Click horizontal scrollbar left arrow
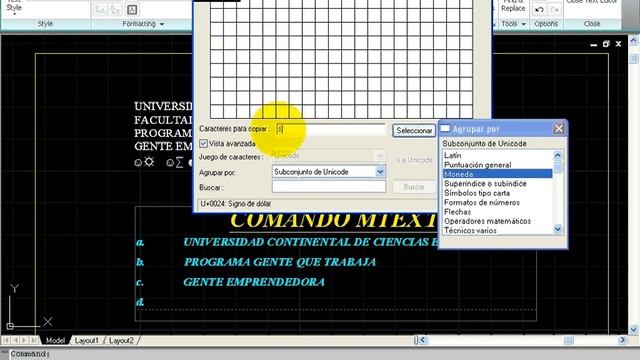The width and height of the screenshot is (640, 360). click(423, 340)
